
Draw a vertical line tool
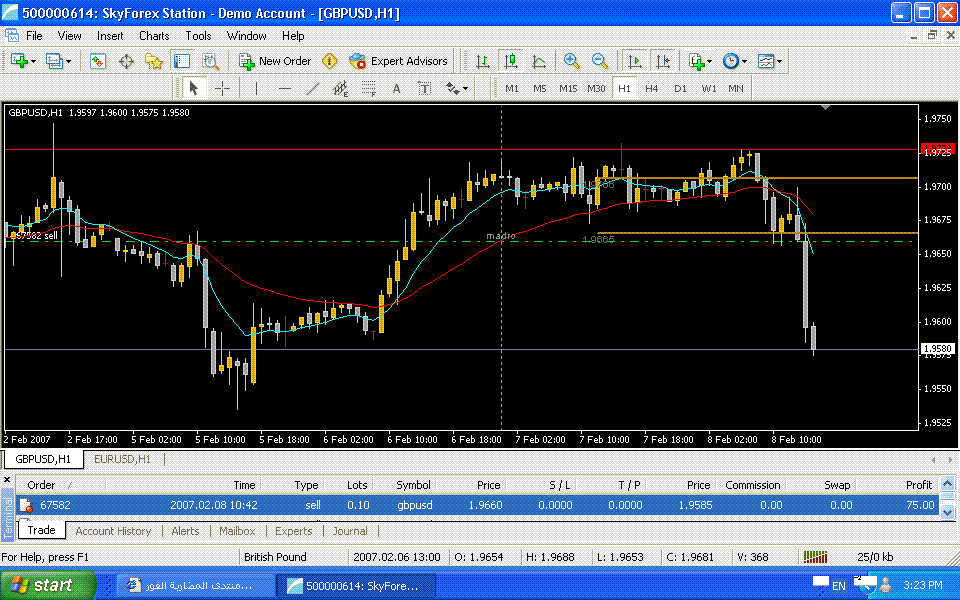[x=257, y=88]
